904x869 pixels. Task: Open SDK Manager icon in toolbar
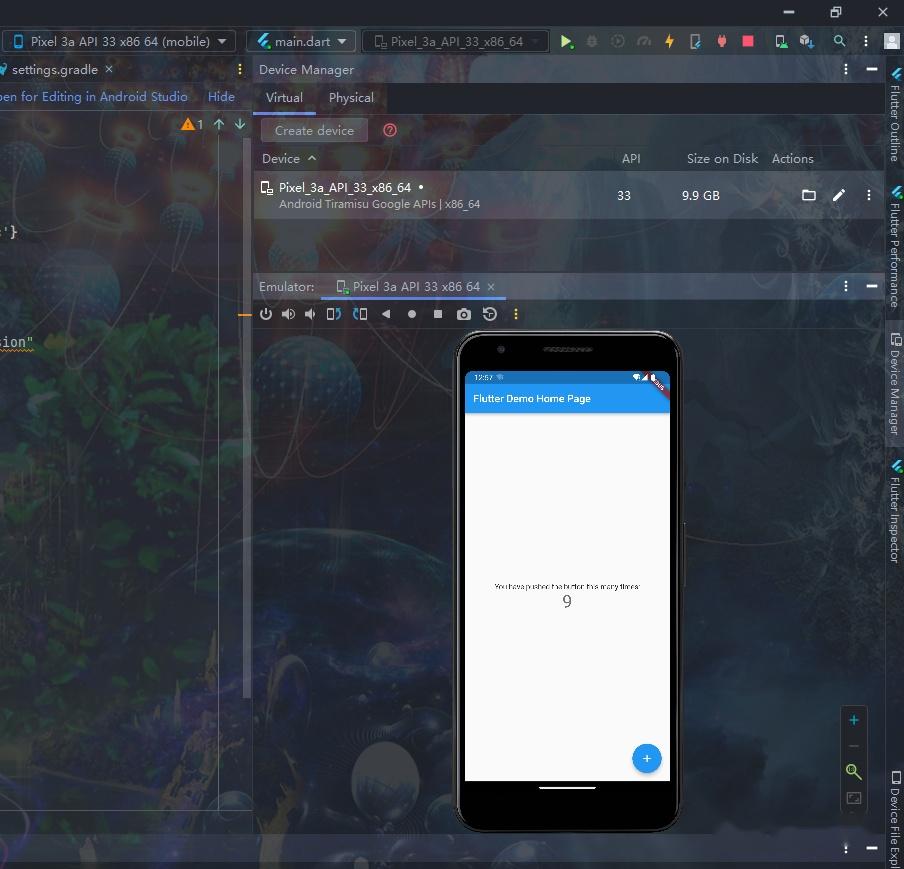pos(807,41)
